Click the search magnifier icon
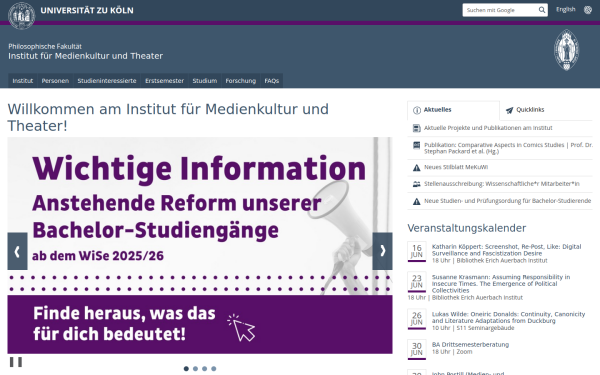The height and width of the screenshot is (375, 600). coord(542,10)
